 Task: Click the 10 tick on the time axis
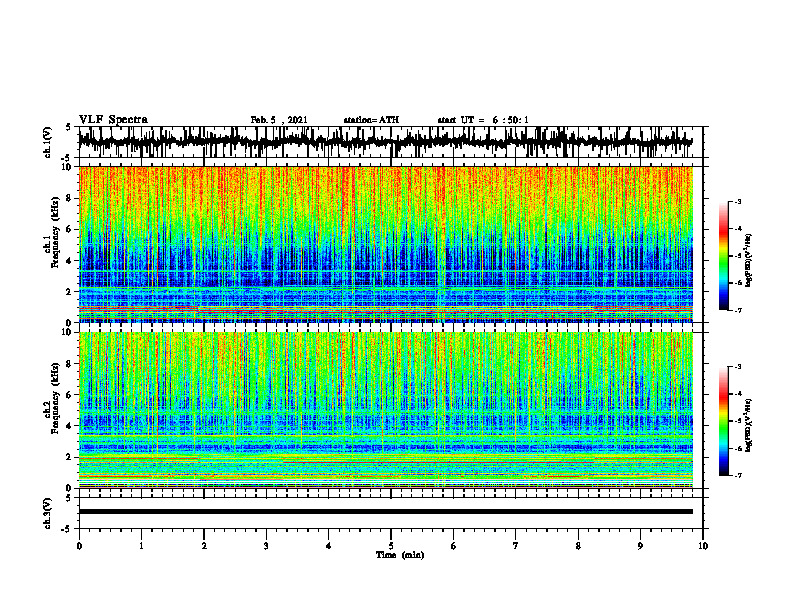(x=703, y=546)
